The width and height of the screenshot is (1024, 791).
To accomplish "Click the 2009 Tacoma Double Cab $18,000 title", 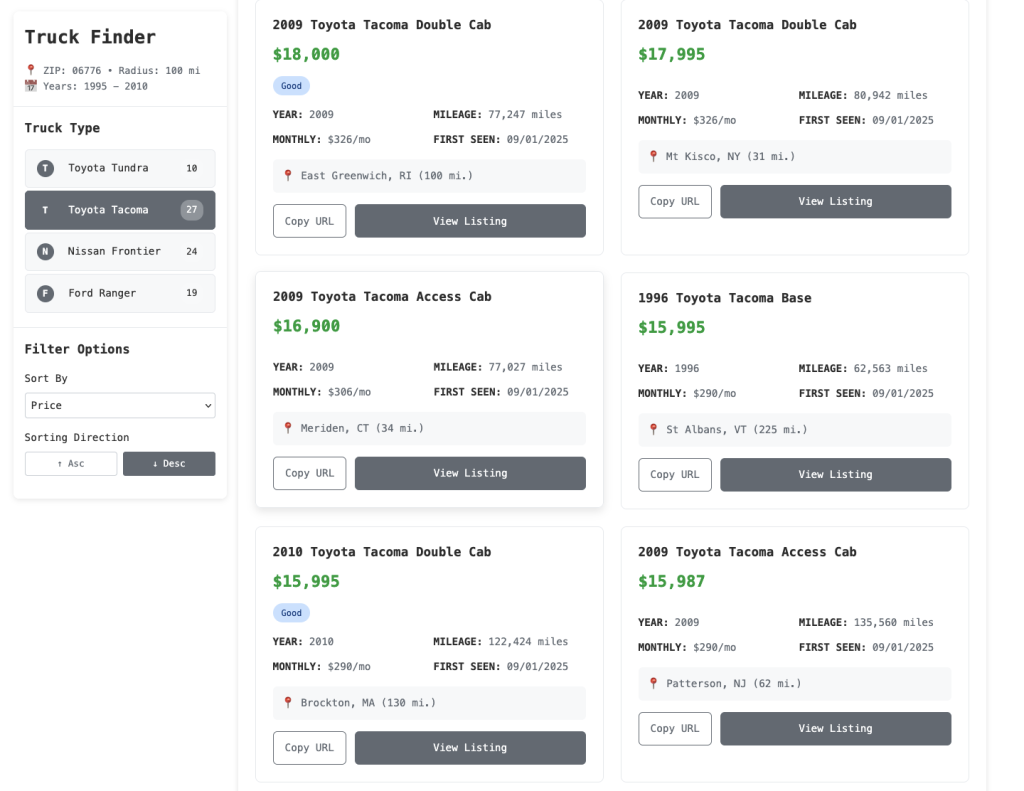I will pyautogui.click(x=381, y=25).
